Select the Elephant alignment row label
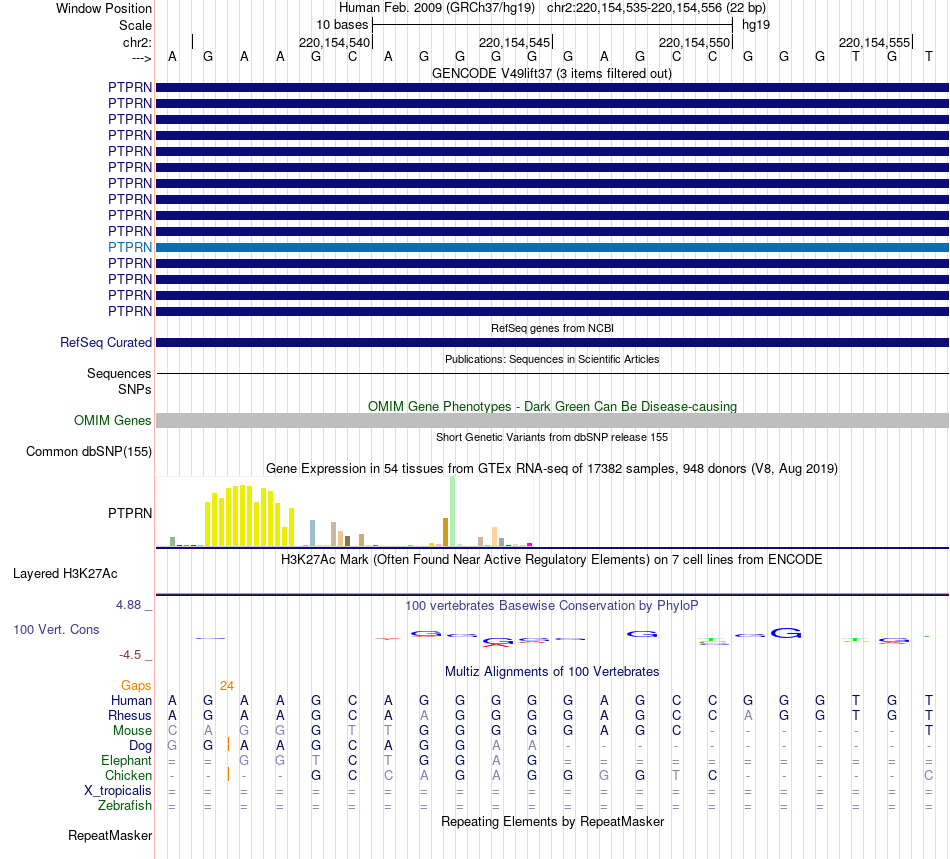This screenshot has height=859, width=950. (x=126, y=760)
